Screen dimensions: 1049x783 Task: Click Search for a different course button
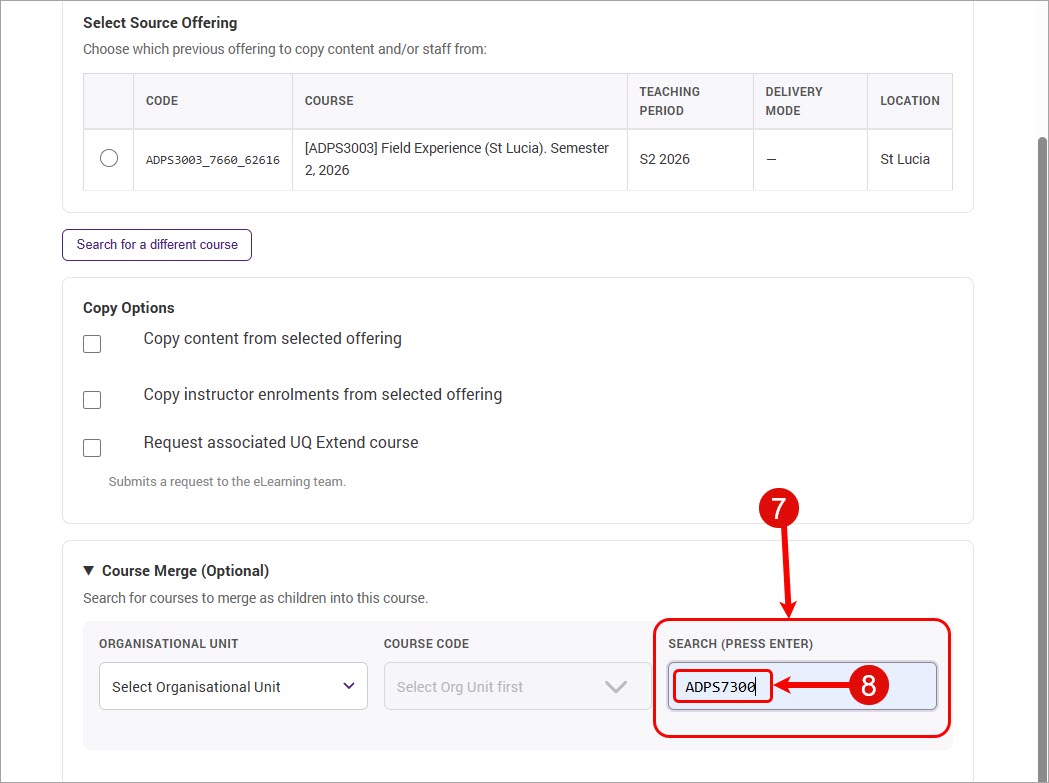coord(157,245)
